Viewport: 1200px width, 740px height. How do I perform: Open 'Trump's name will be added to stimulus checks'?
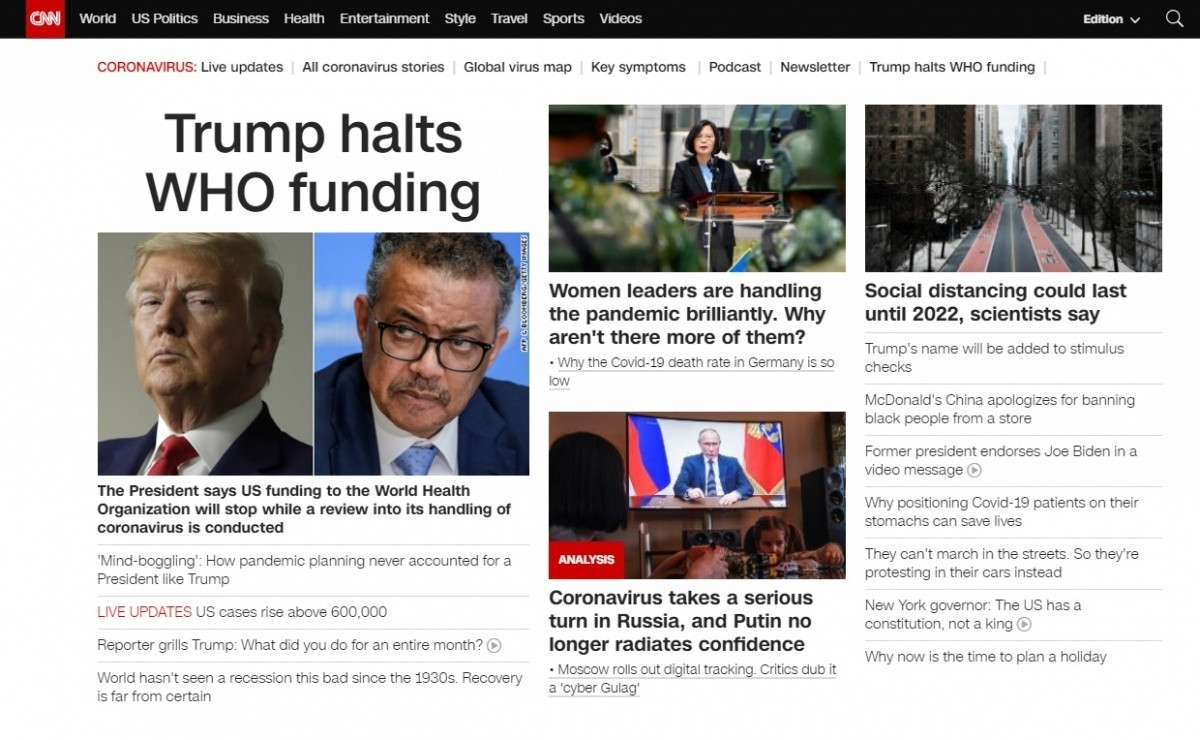click(994, 358)
